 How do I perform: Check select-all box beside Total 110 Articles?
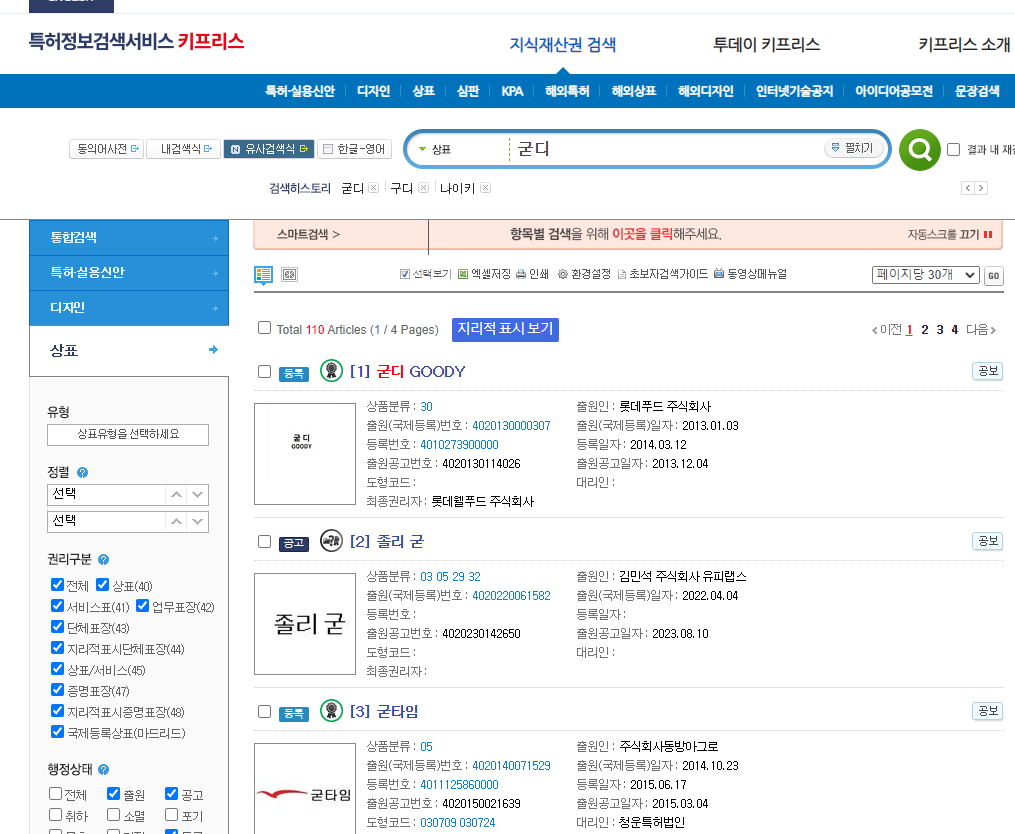264,328
